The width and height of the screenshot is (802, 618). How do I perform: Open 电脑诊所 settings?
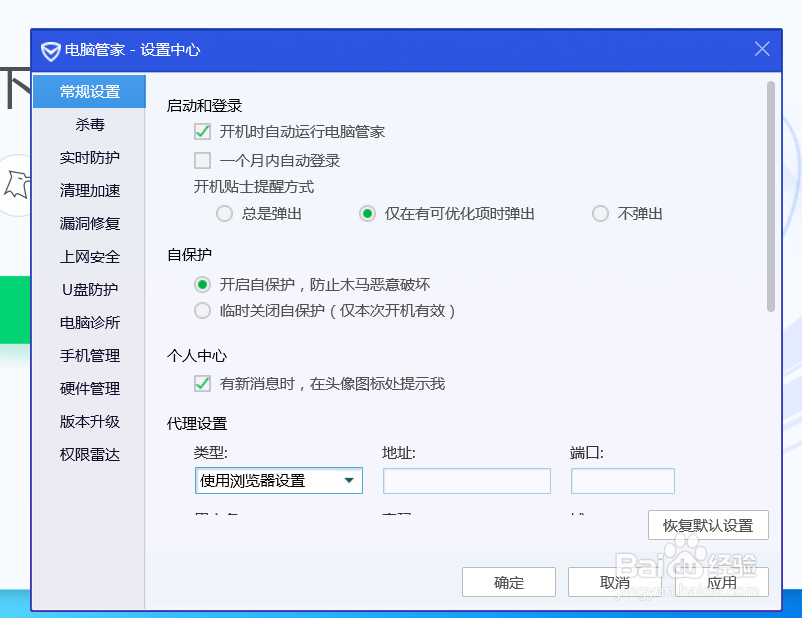[x=90, y=322]
